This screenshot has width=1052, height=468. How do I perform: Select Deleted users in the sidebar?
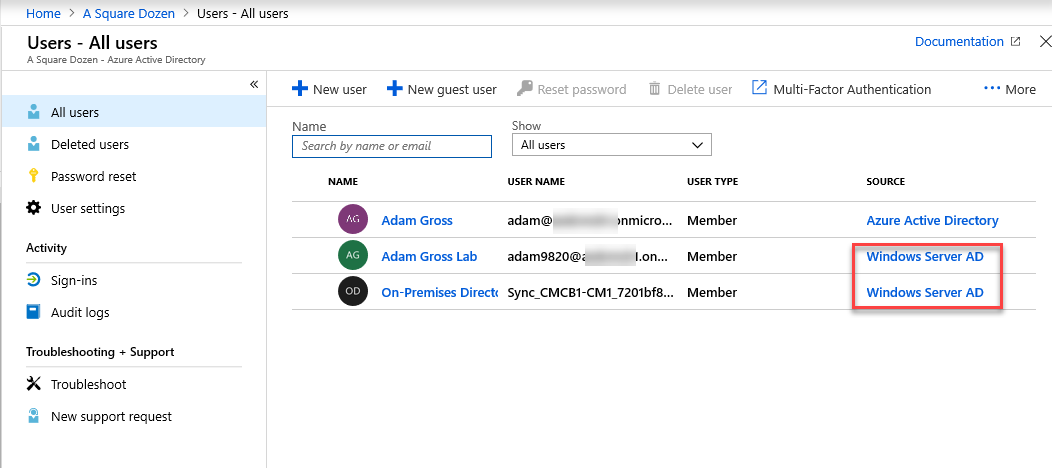90,144
